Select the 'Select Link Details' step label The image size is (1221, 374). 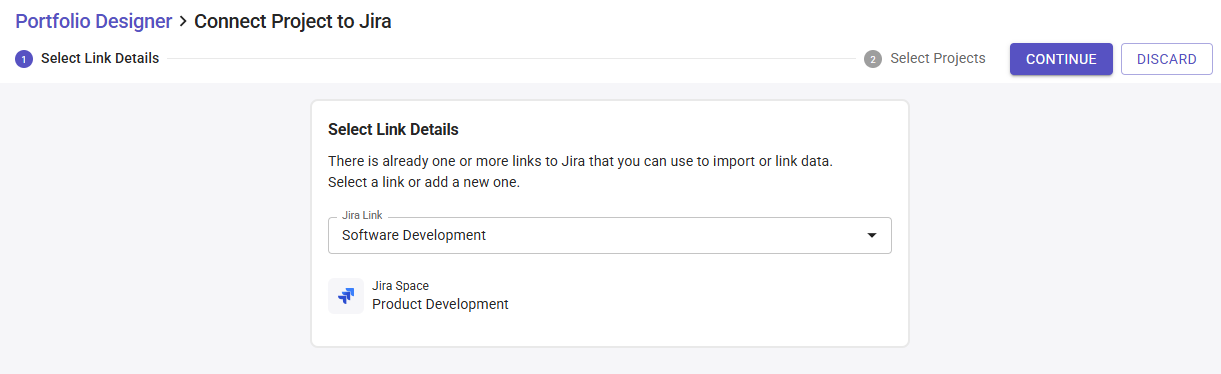[100, 58]
